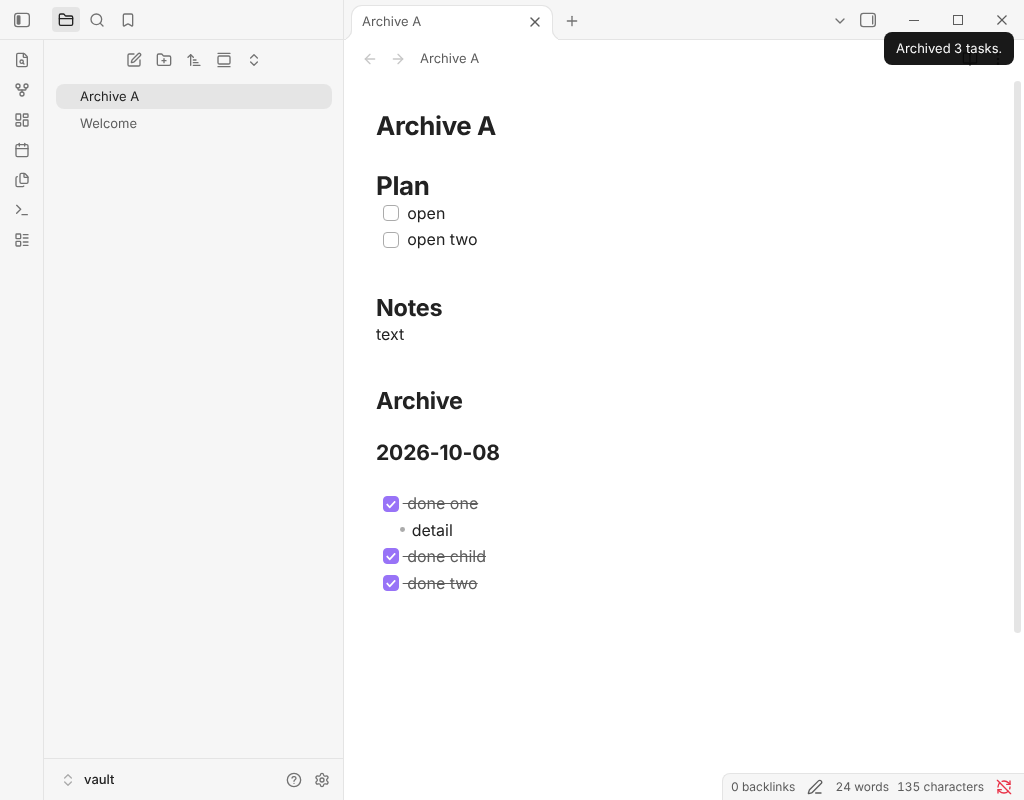Open the file explorer tab
Viewport: 1024px width, 800px height.
[66, 20]
